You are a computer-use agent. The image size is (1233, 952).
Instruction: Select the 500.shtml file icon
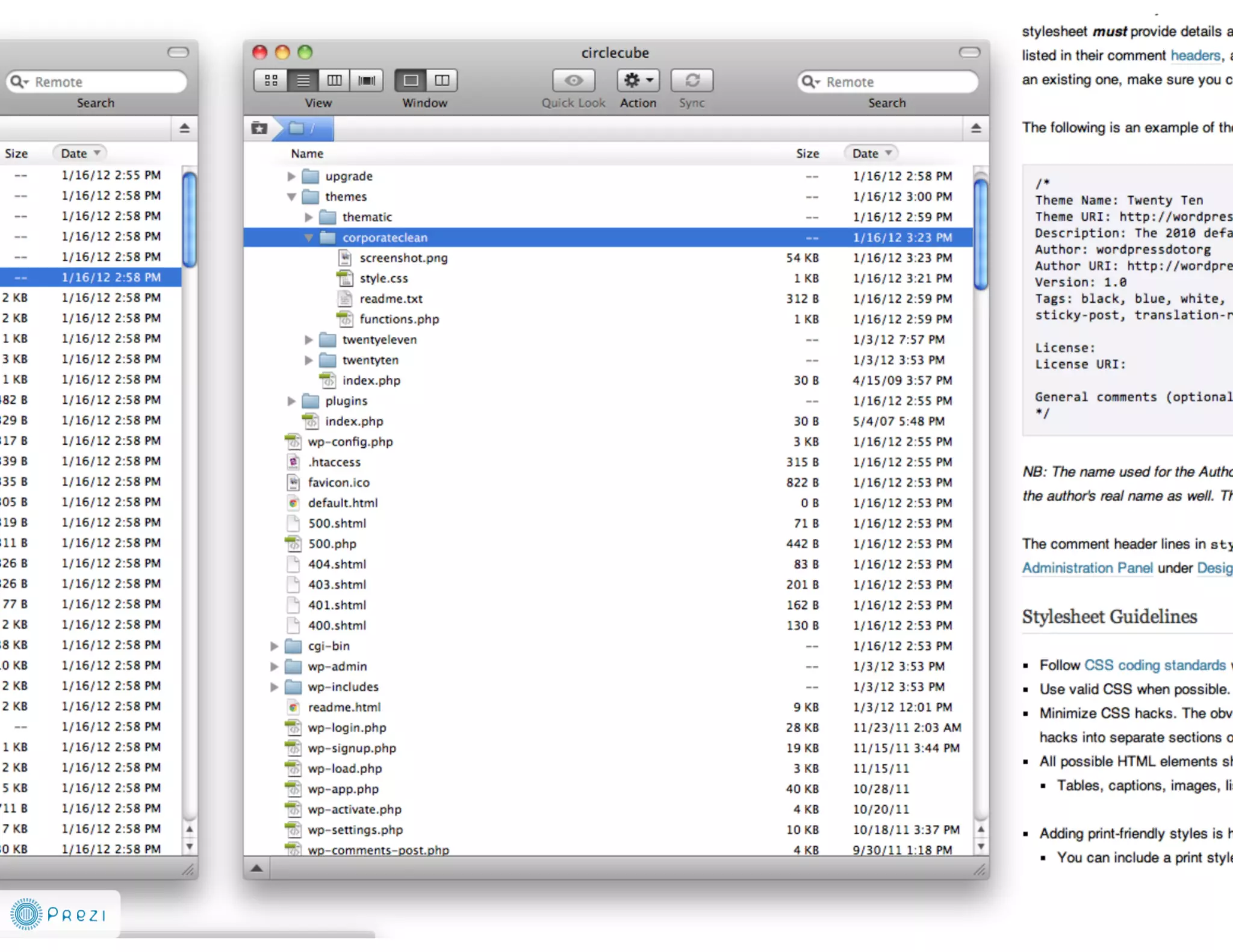coord(293,524)
